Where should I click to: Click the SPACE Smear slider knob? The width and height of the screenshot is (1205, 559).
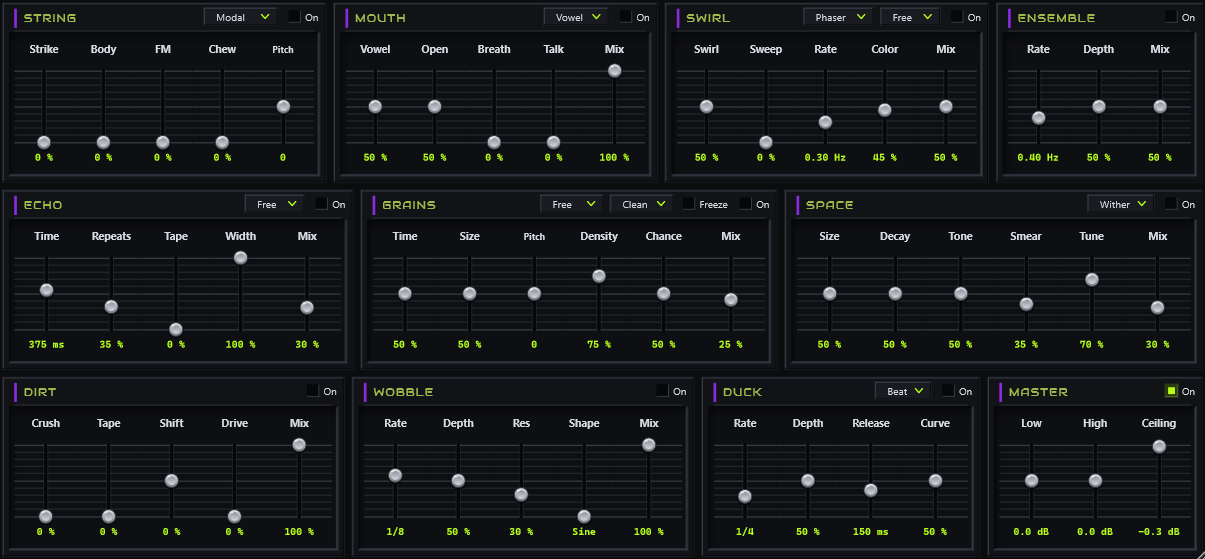pyautogui.click(x=1026, y=303)
